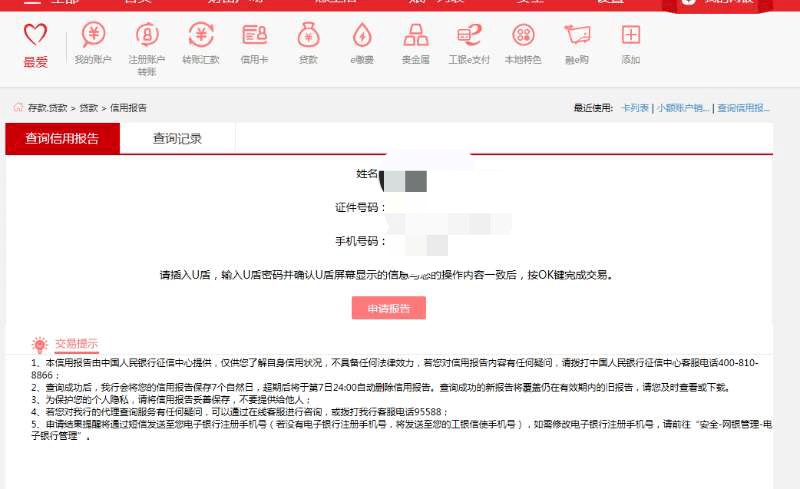Switch to the 查询记录 tab

pyautogui.click(x=177, y=138)
